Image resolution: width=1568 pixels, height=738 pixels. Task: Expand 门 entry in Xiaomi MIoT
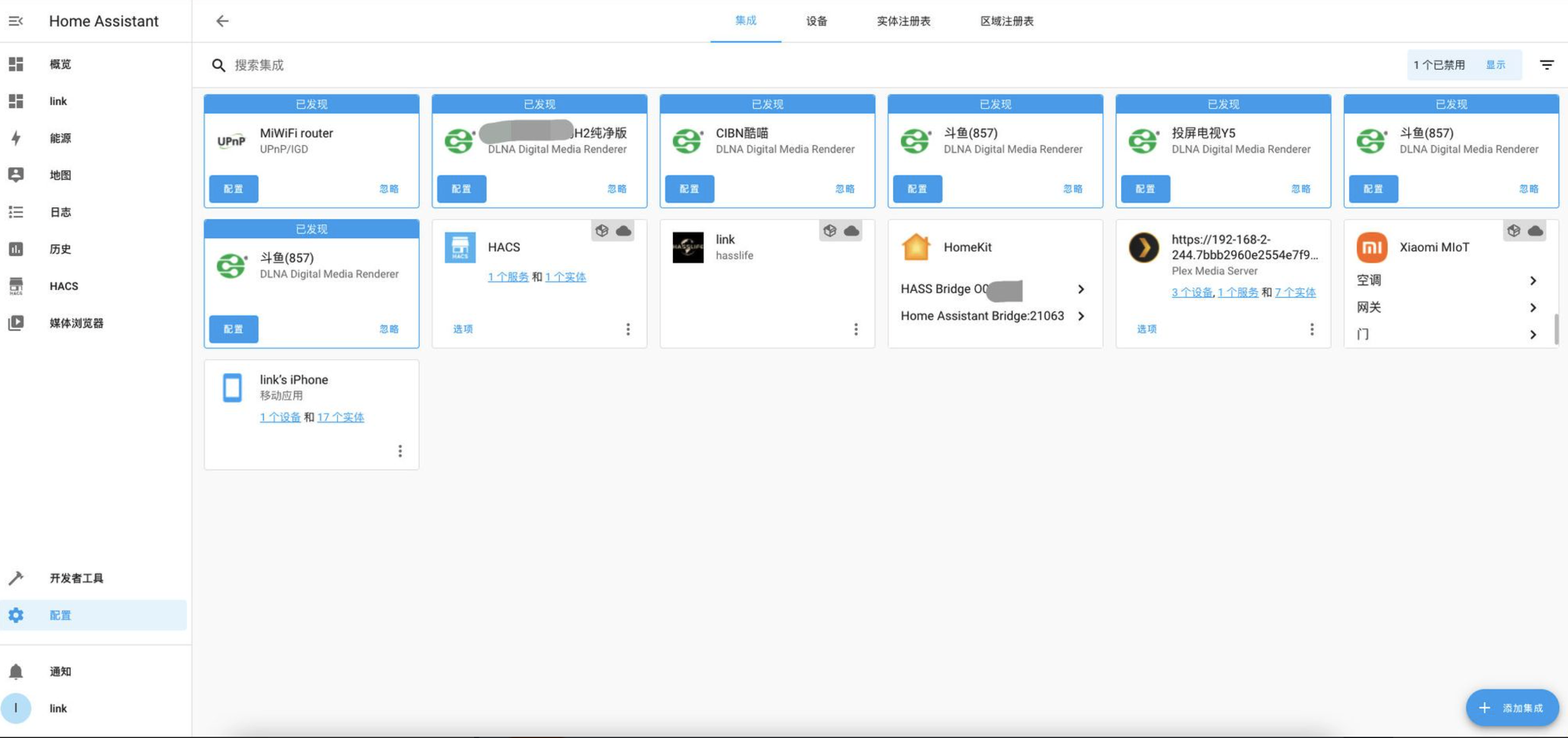1449,334
